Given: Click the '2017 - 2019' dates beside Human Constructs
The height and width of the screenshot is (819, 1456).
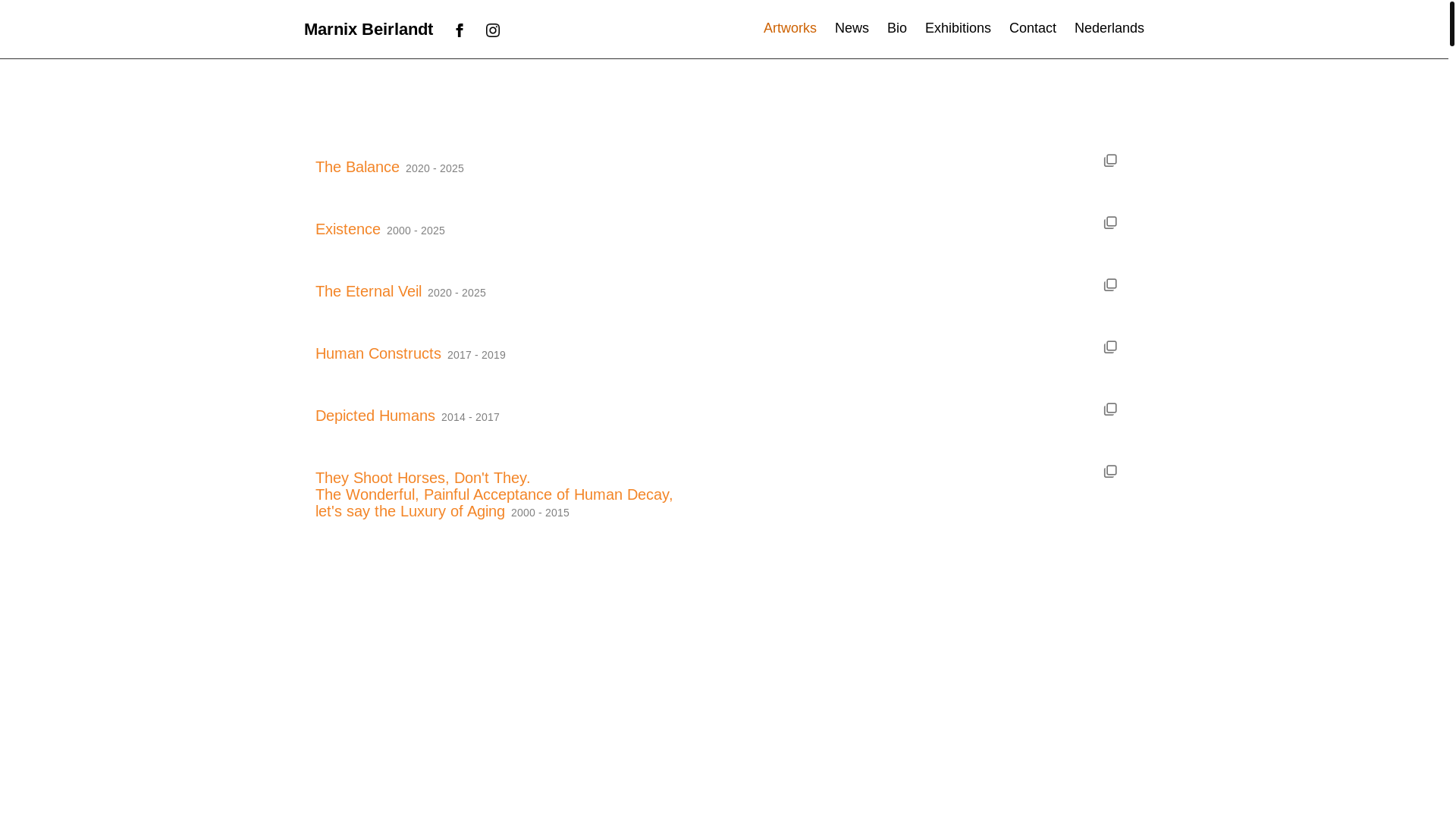Looking at the screenshot, I should 476,355.
